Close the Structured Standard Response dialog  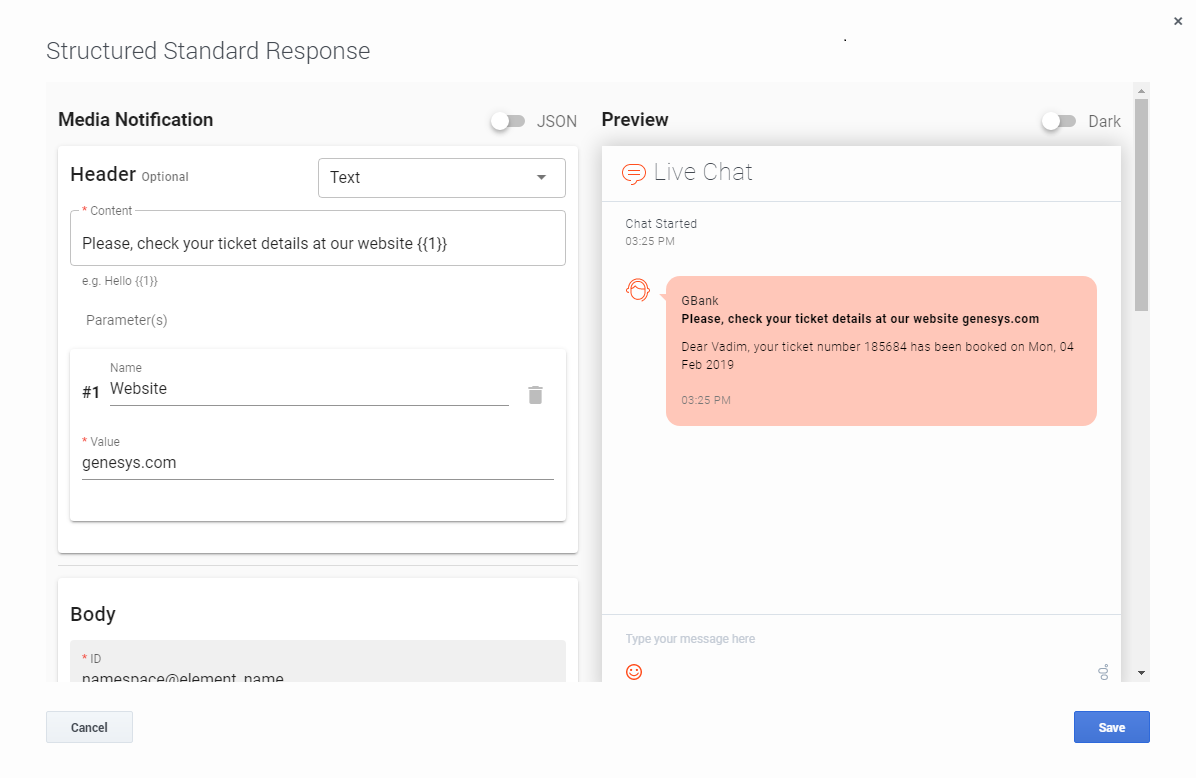coord(1178,21)
